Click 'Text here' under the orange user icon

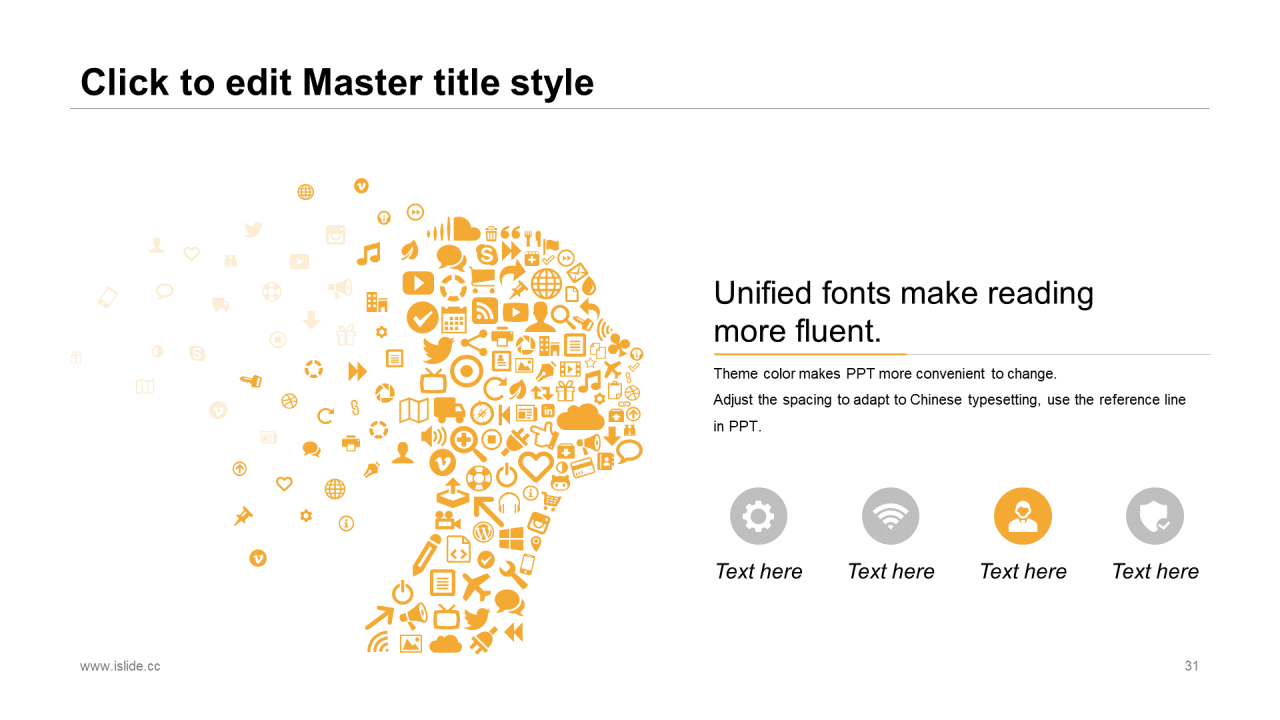point(1023,571)
